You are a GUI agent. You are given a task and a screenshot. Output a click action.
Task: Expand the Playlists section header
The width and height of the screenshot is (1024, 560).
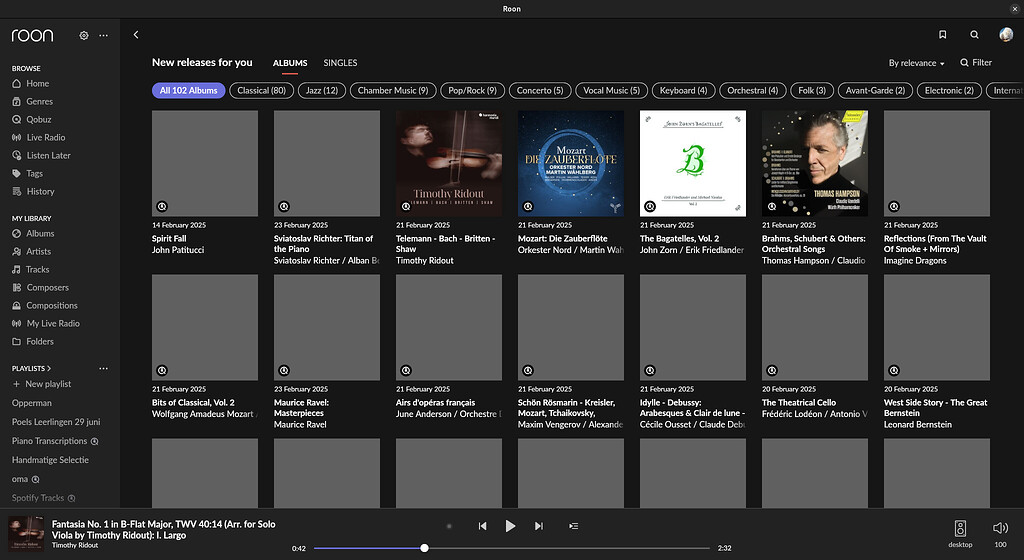(31, 368)
